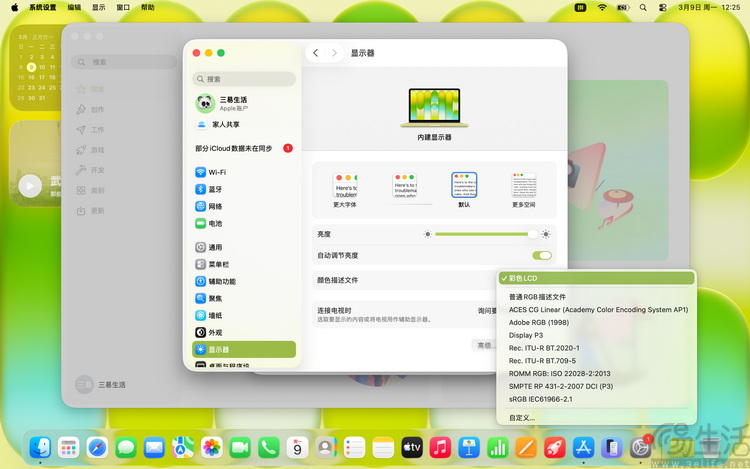Open the 窗口 menu in the menu bar
This screenshot has width=750, height=469.
click(123, 7)
